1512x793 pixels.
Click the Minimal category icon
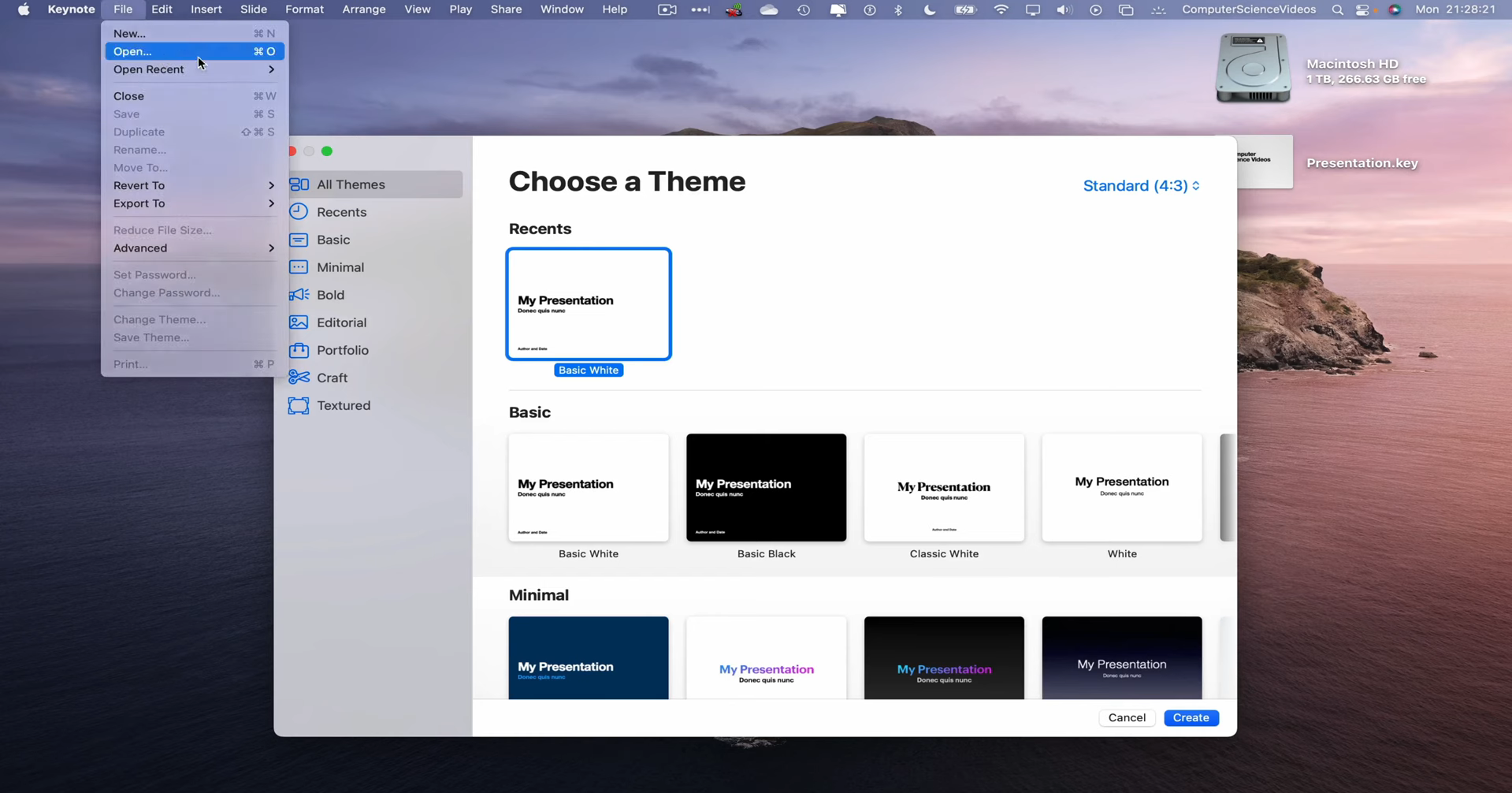[299, 267]
